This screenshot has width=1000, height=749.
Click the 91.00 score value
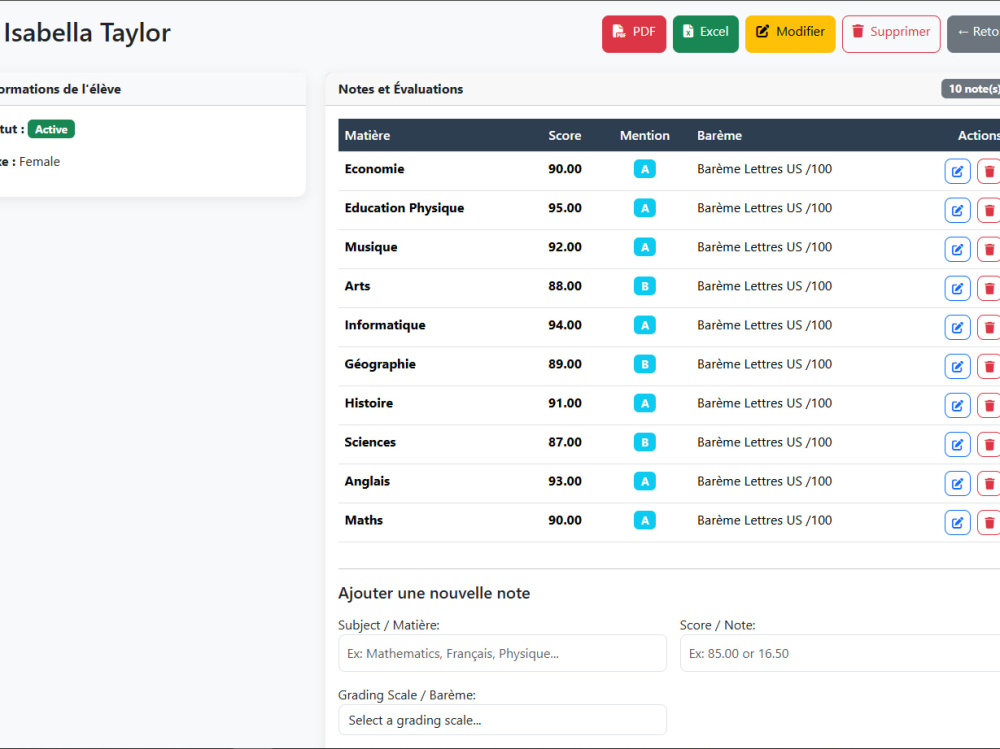(565, 403)
